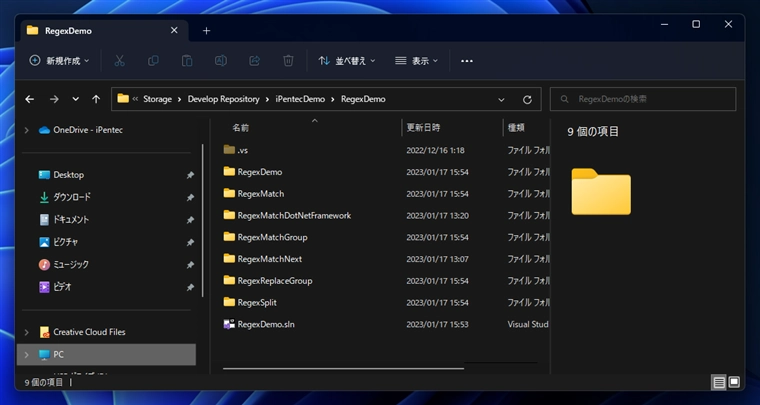Expand the OneDrive - iPentec tree node
This screenshot has width=760, height=405.
[27, 130]
